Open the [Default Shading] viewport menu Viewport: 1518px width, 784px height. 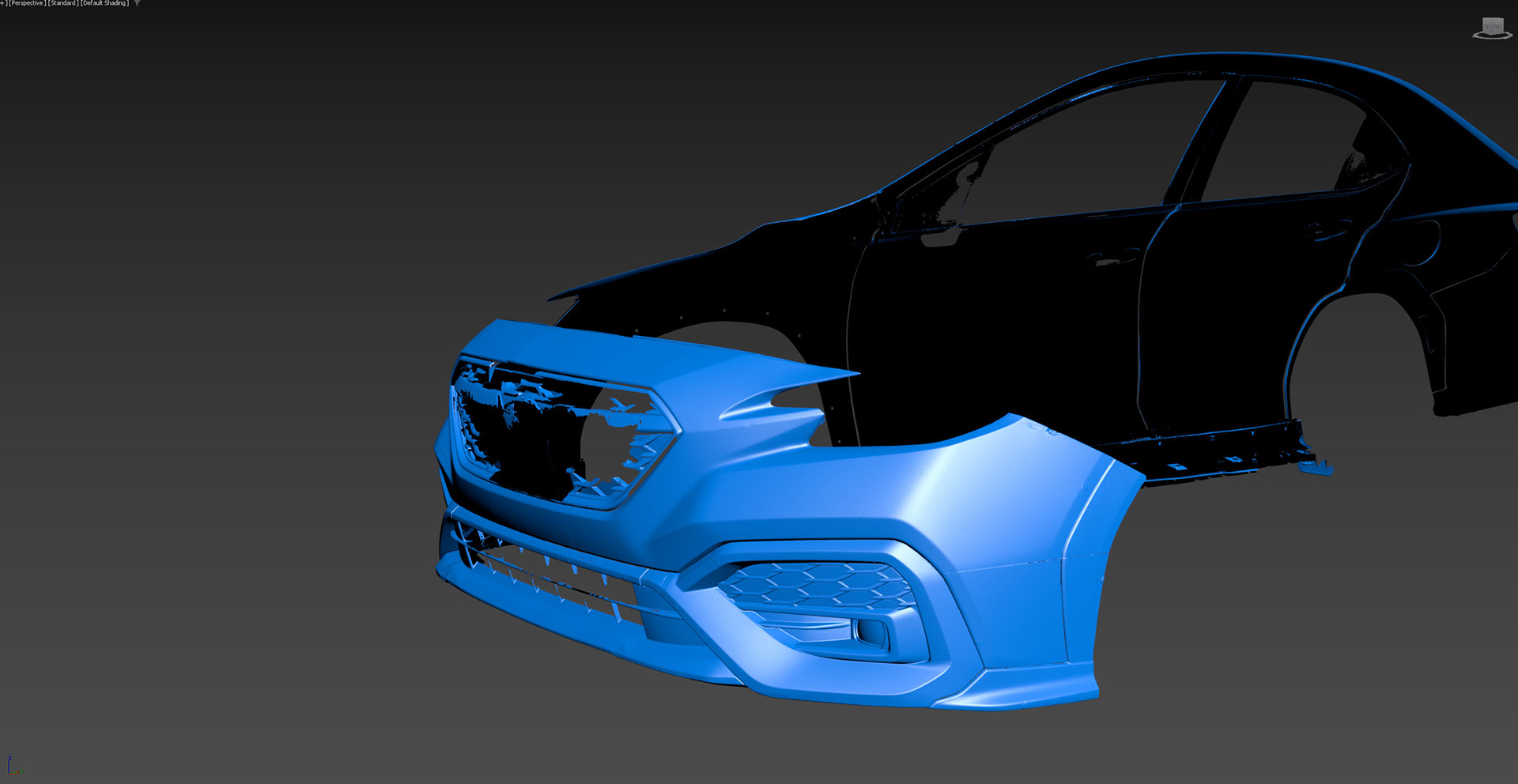105,3
